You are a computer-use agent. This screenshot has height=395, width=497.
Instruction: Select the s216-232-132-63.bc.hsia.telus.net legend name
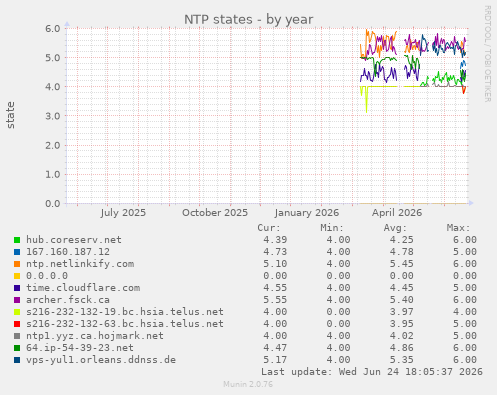(125, 324)
